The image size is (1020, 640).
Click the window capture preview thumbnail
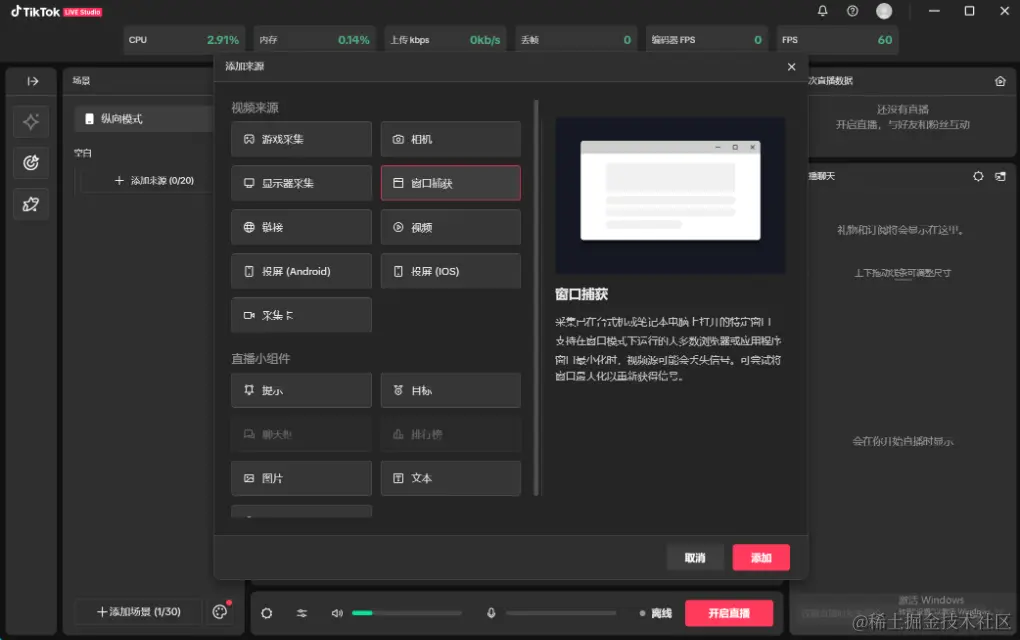(670, 195)
